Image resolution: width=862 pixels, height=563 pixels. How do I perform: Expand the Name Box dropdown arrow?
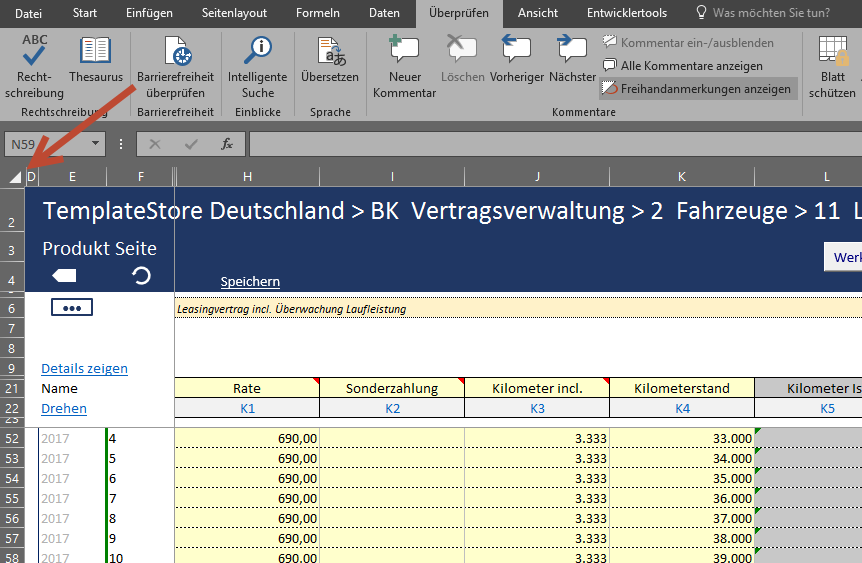click(96, 144)
